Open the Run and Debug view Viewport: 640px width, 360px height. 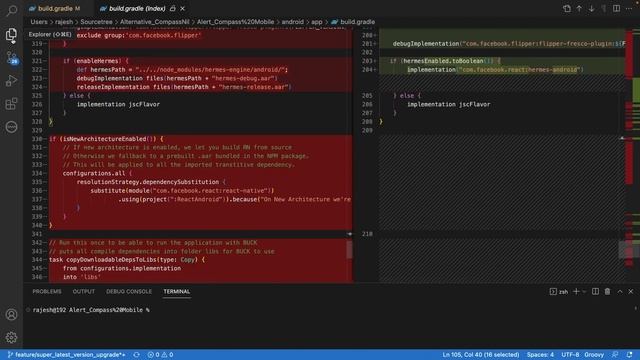coord(11,80)
